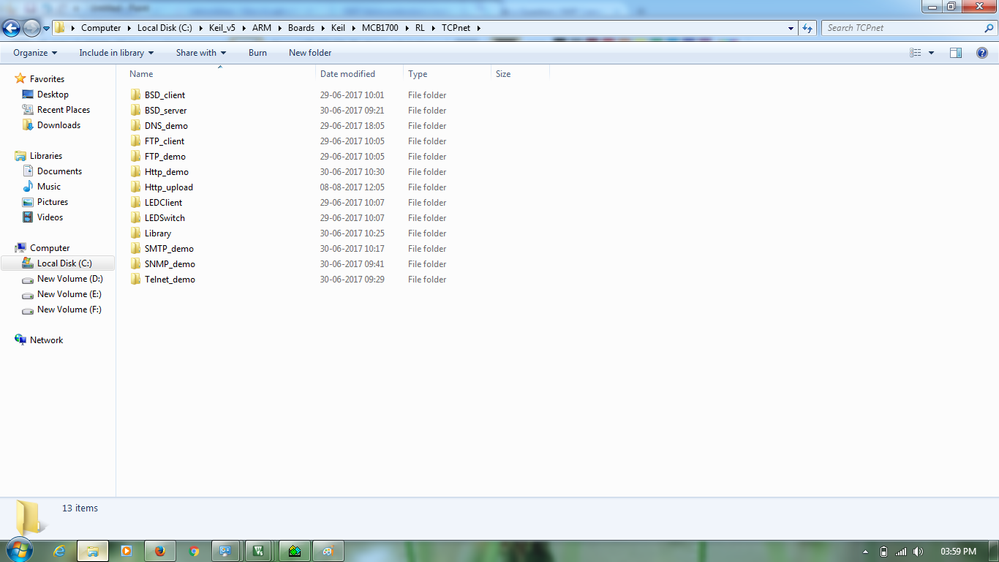Screen dimensions: 999x562
Task: Open Recent Places in Favorites
Action: pos(63,110)
